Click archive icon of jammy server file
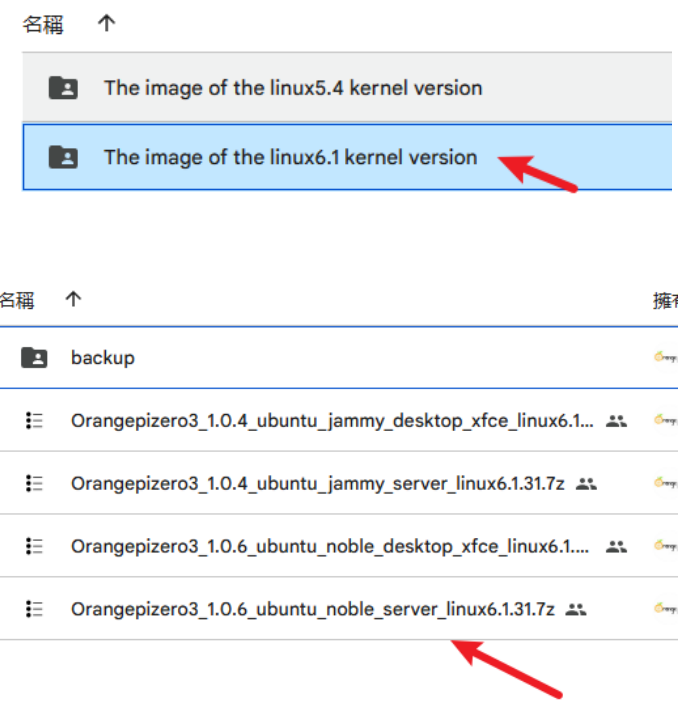Viewport: 680px width, 706px height. [x=34, y=484]
